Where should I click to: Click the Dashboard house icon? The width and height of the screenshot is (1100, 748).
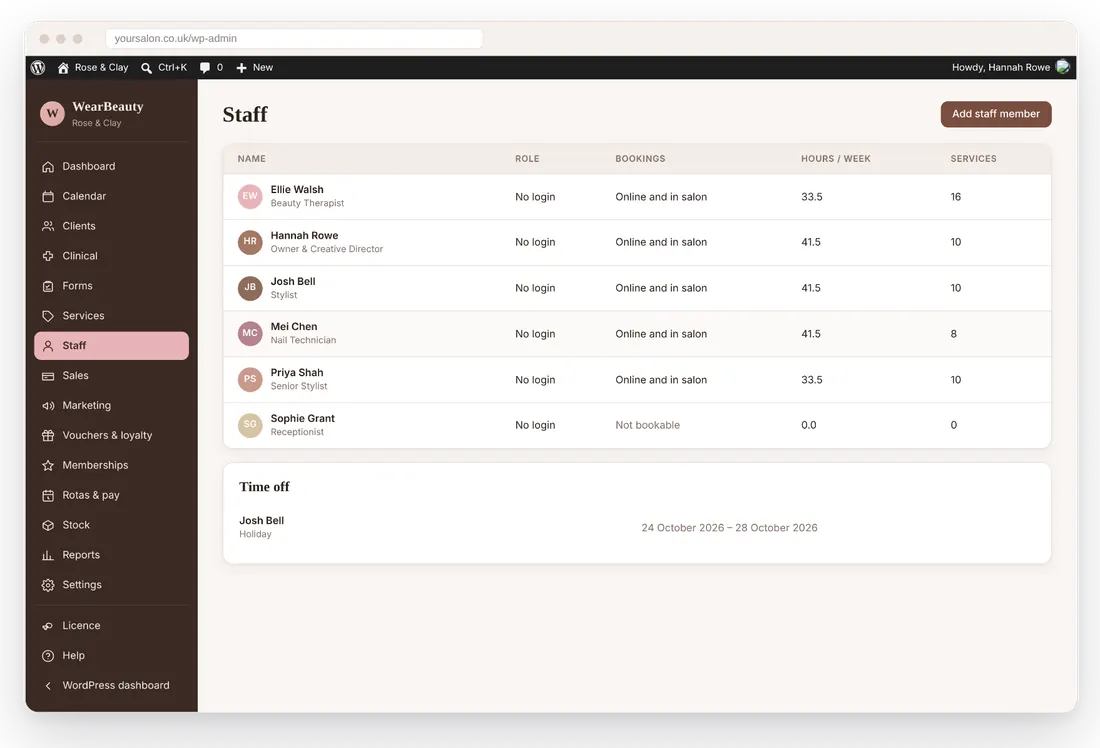point(48,167)
